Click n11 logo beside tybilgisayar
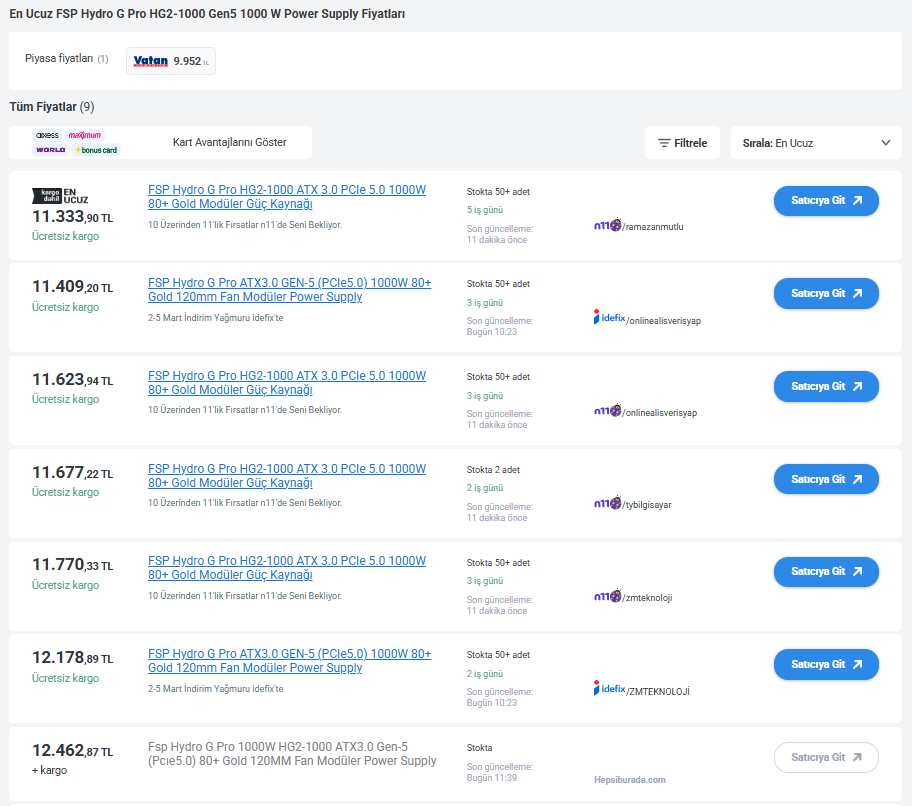912x806 pixels. [607, 502]
